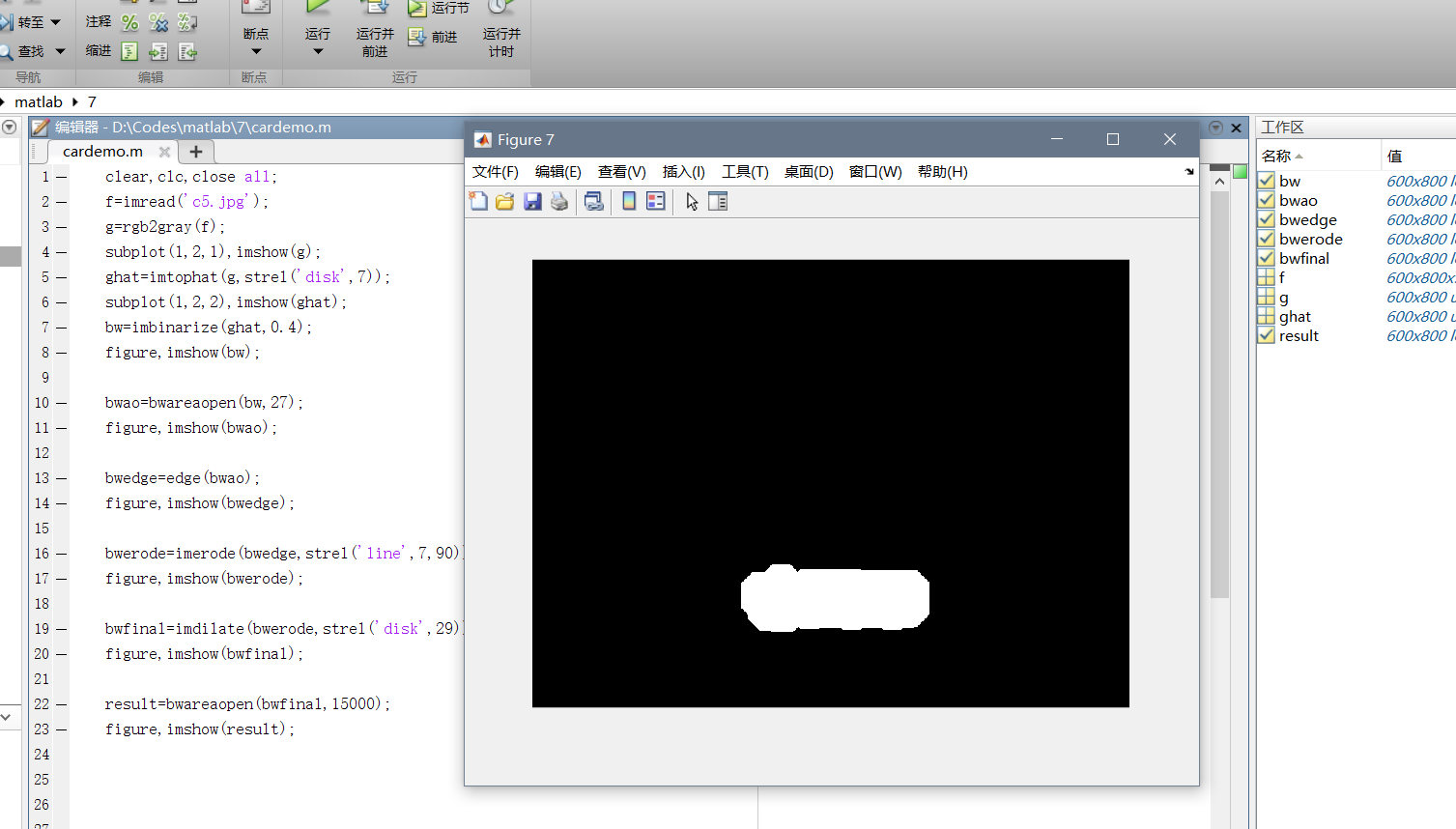1456x829 pixels.
Task: Click the wrap comments icon
Action: (x=187, y=22)
